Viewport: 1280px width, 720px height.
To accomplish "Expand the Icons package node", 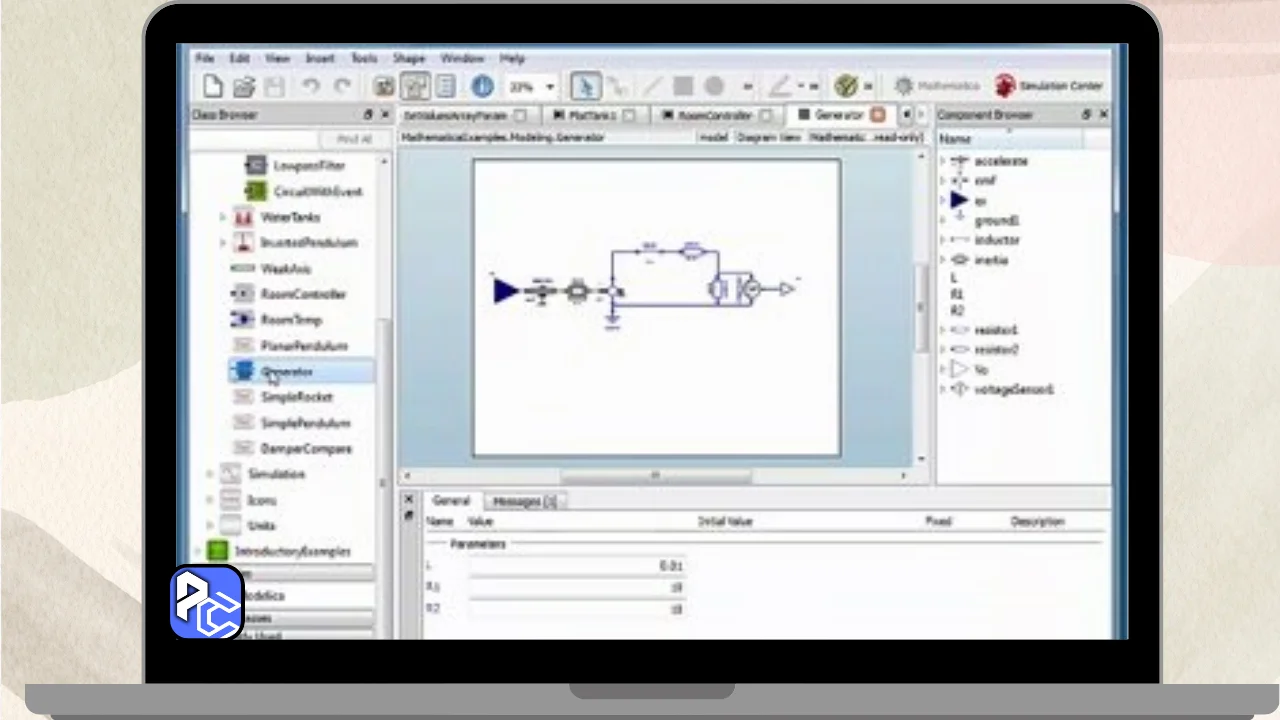I will point(210,500).
